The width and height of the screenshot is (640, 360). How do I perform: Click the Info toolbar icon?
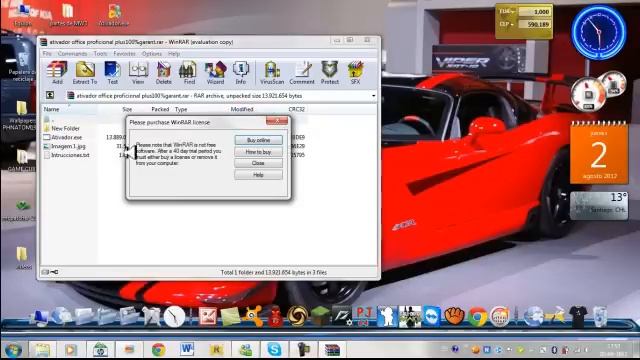coord(240,73)
